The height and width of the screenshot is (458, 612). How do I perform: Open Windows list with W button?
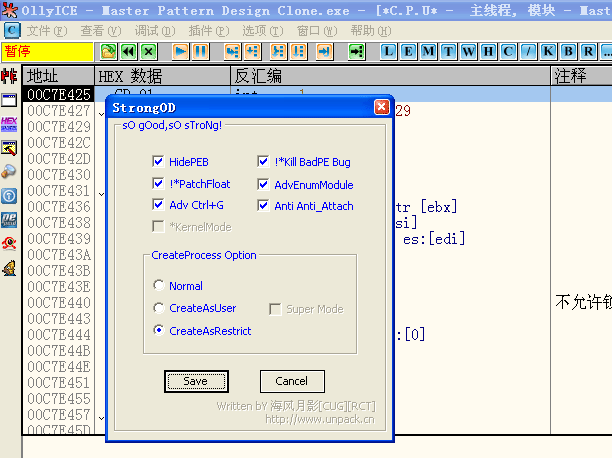(x=468, y=52)
